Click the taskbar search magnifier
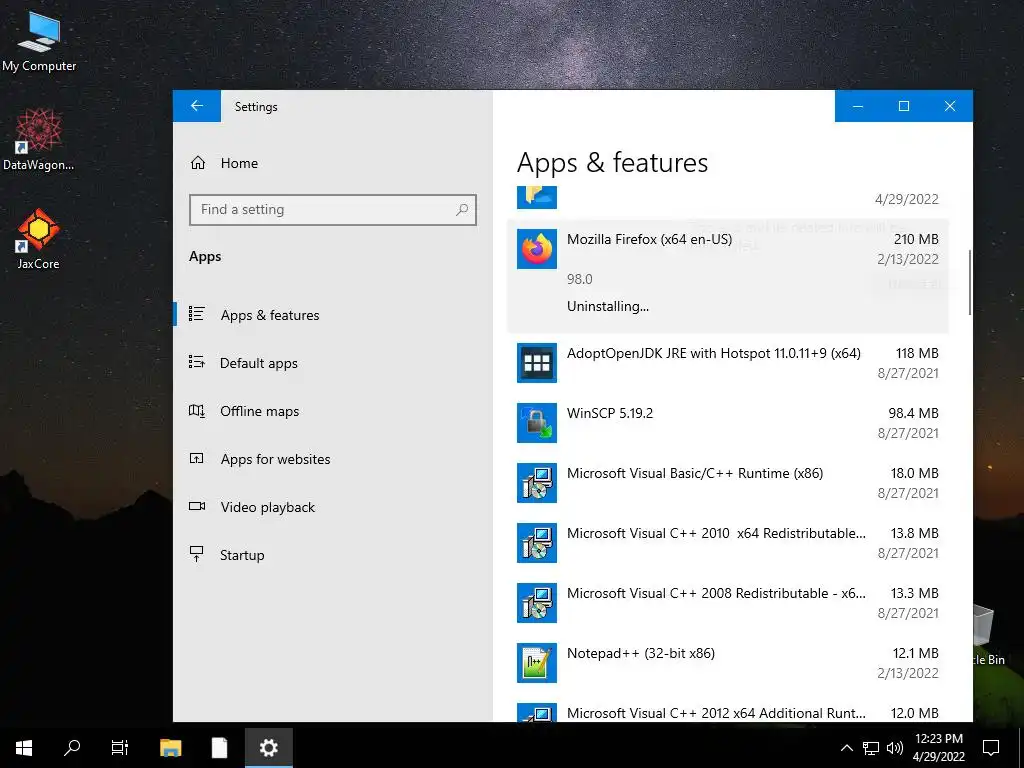 click(x=72, y=748)
